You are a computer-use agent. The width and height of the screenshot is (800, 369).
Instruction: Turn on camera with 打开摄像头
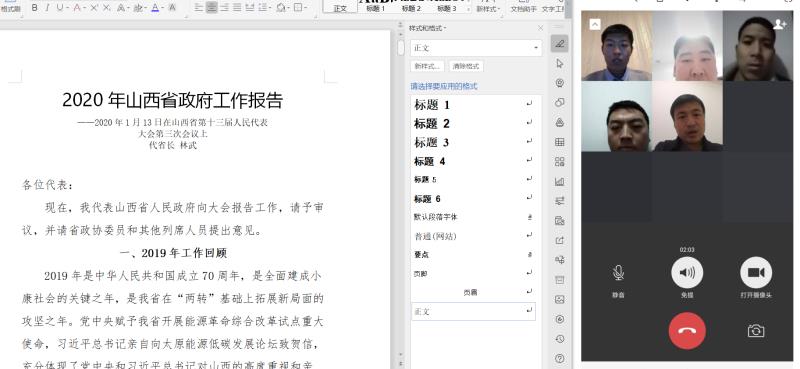point(756,273)
